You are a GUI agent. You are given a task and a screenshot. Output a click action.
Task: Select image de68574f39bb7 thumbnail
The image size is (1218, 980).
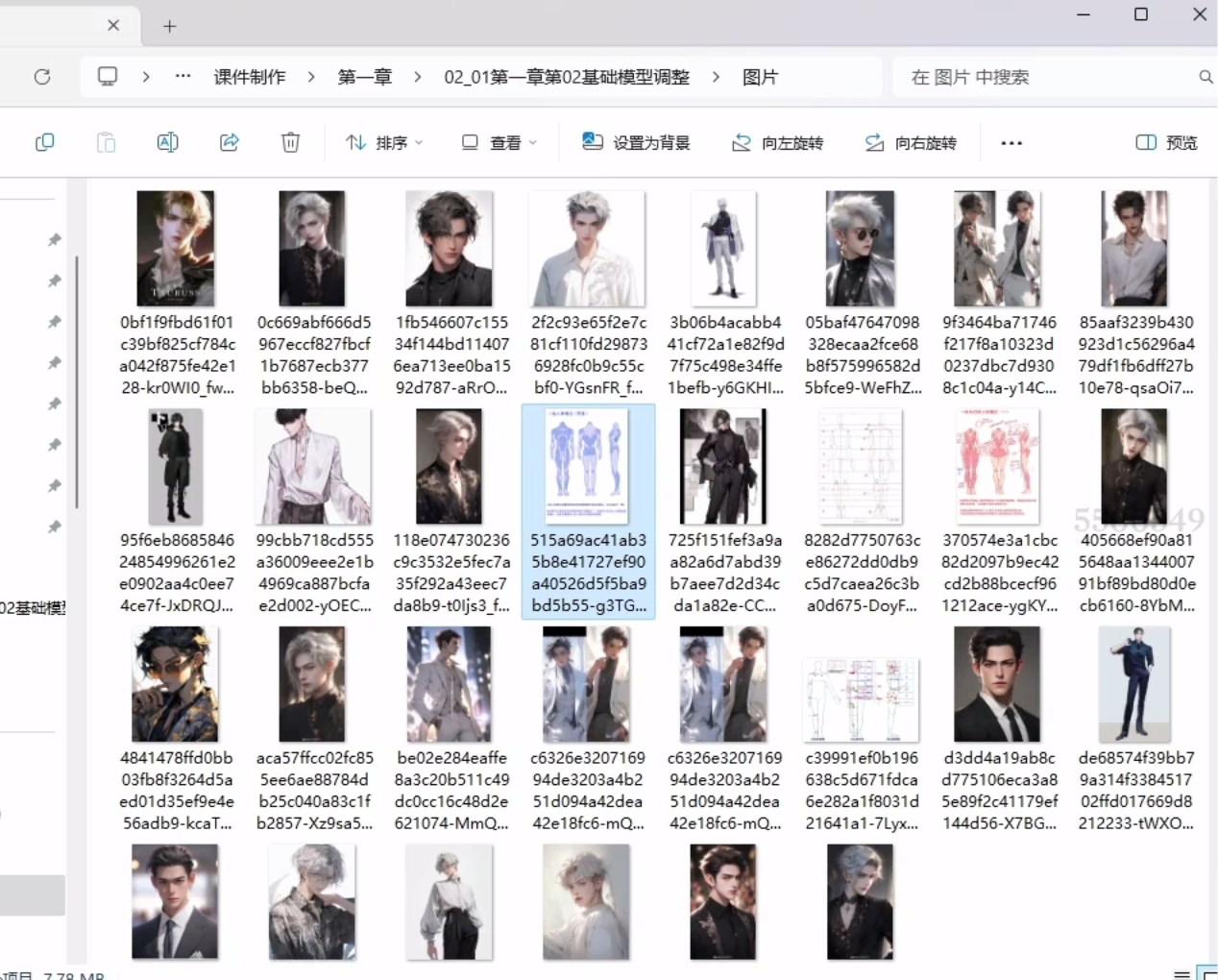[x=1134, y=684]
